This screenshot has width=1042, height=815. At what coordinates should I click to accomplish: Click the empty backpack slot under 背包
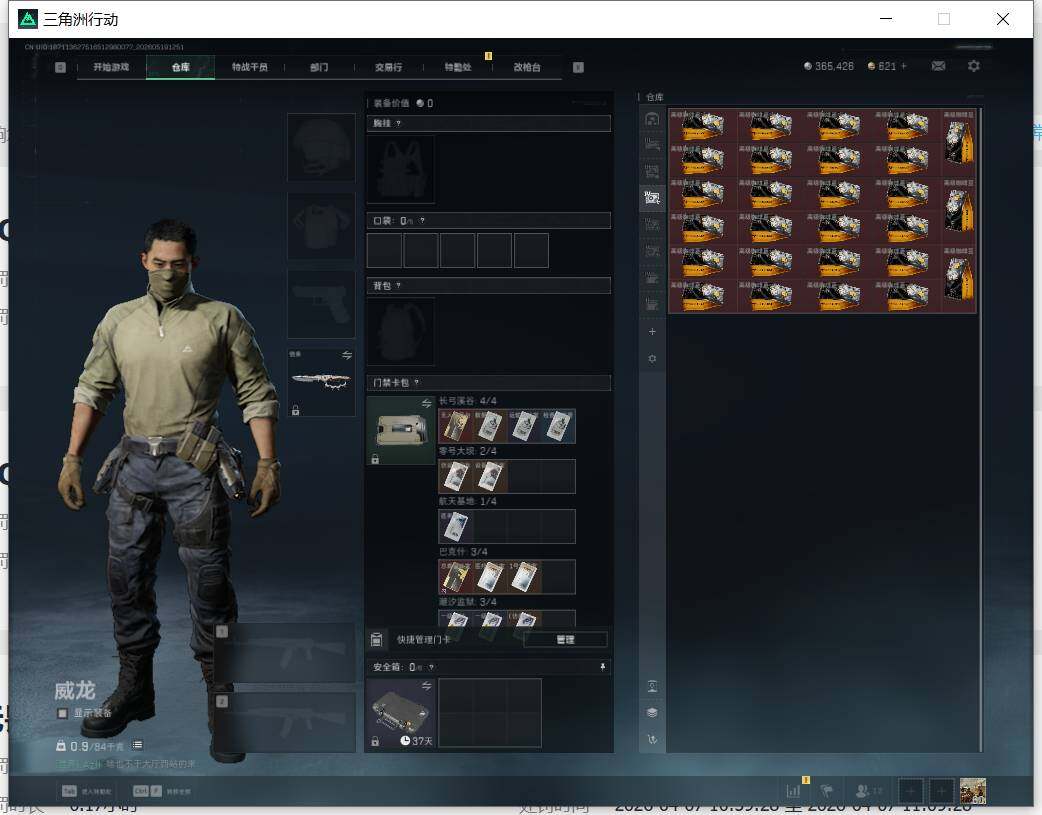[x=401, y=331]
